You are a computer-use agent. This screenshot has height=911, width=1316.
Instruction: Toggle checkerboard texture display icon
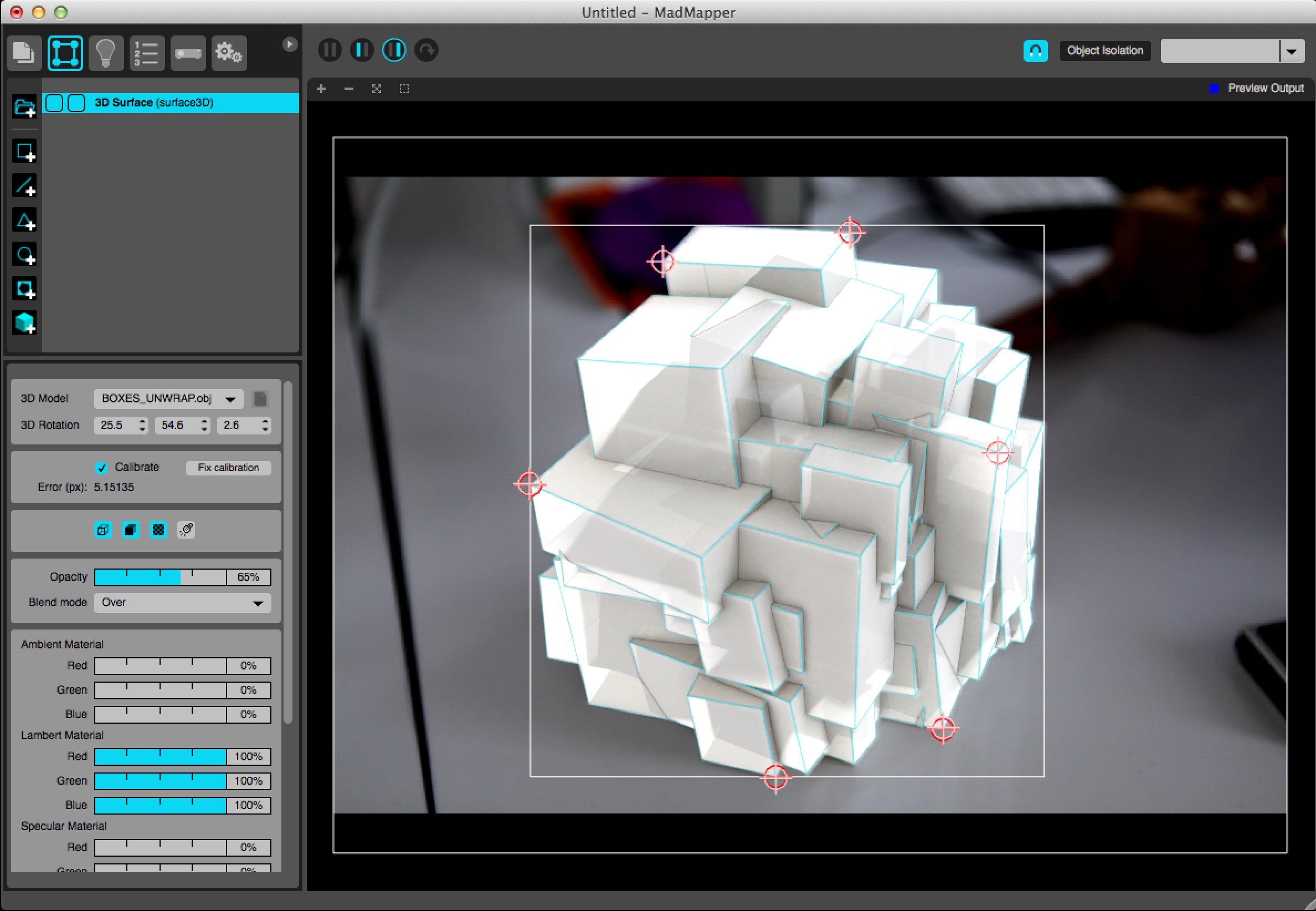[158, 530]
